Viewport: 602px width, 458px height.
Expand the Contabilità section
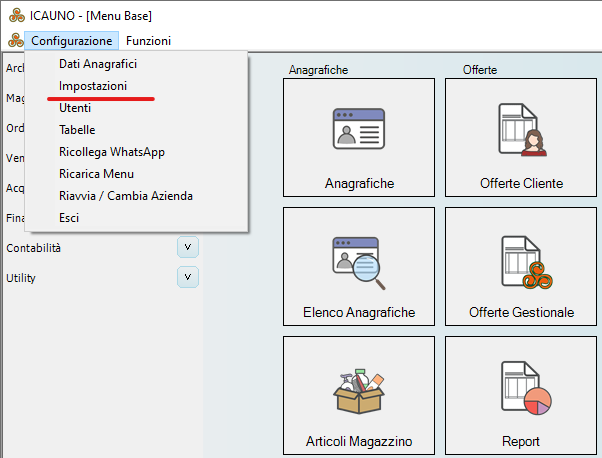click(x=188, y=247)
